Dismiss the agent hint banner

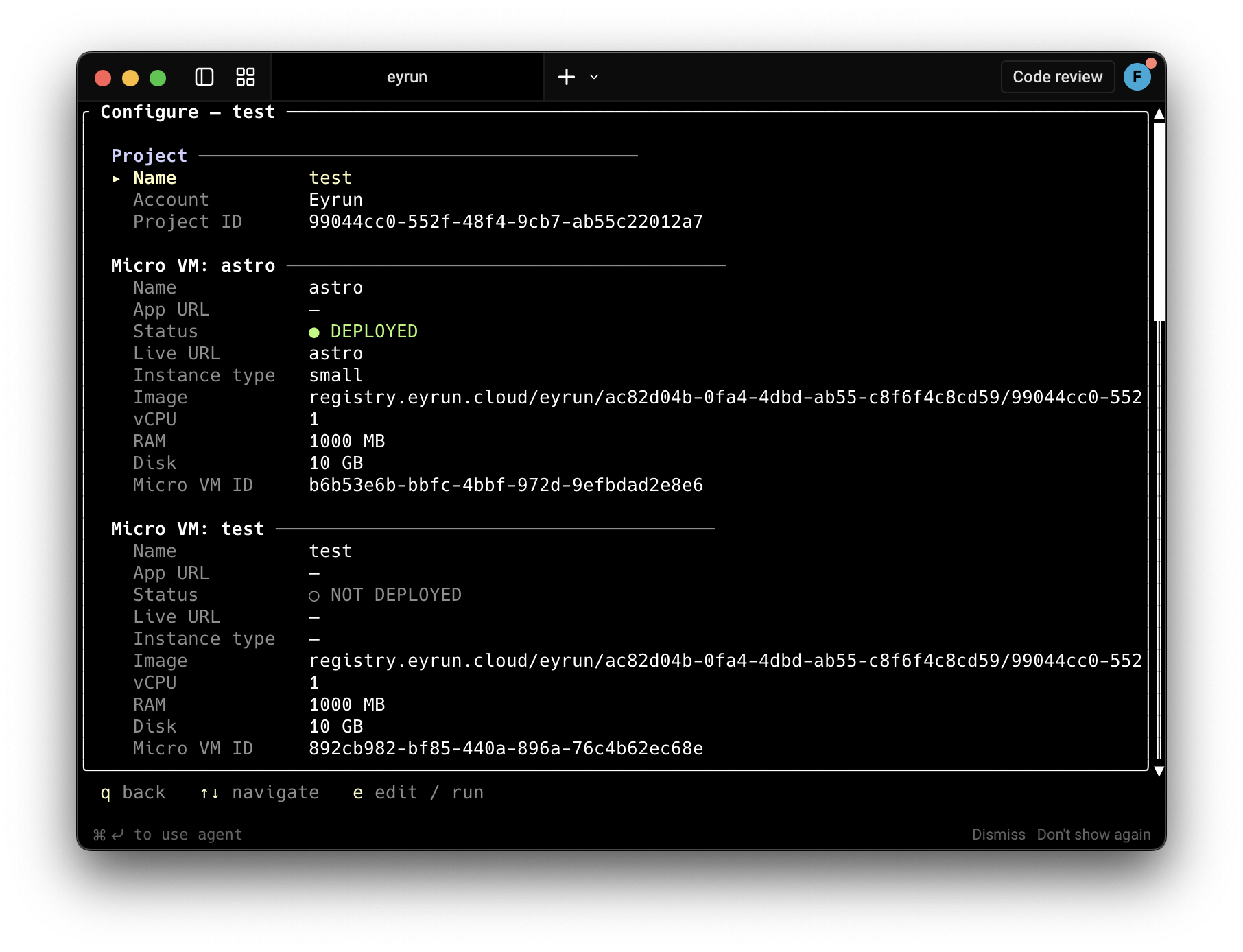(x=999, y=834)
